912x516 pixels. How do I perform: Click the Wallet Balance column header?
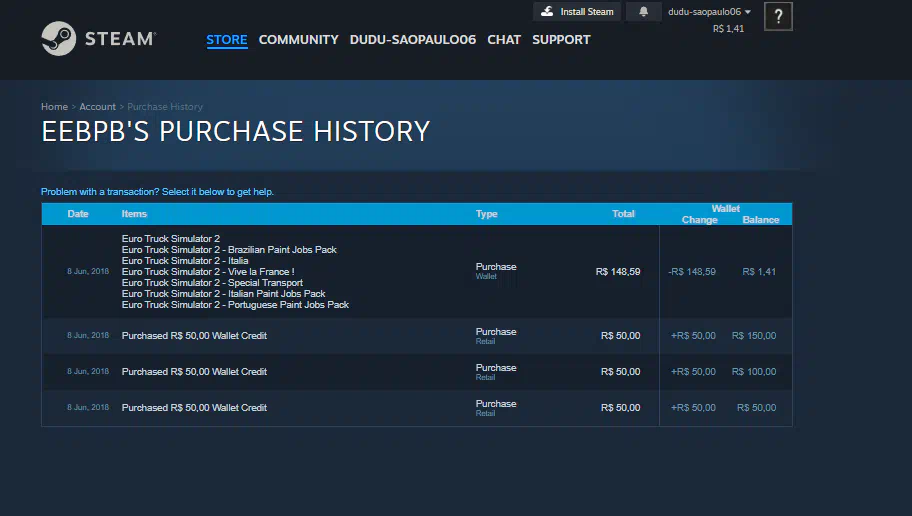(760, 220)
